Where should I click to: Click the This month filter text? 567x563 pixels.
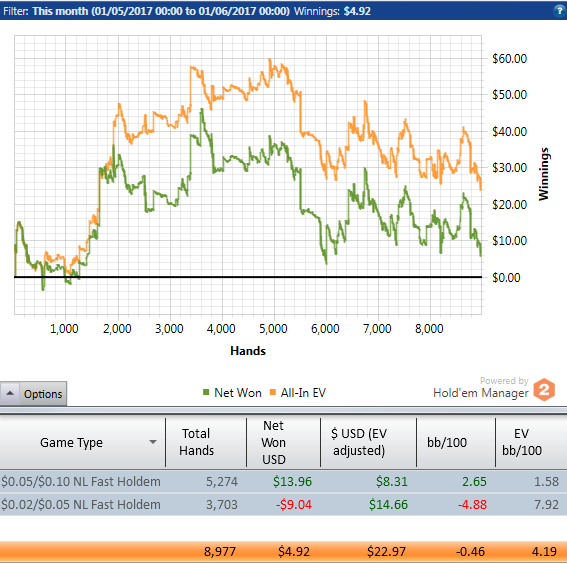point(161,11)
